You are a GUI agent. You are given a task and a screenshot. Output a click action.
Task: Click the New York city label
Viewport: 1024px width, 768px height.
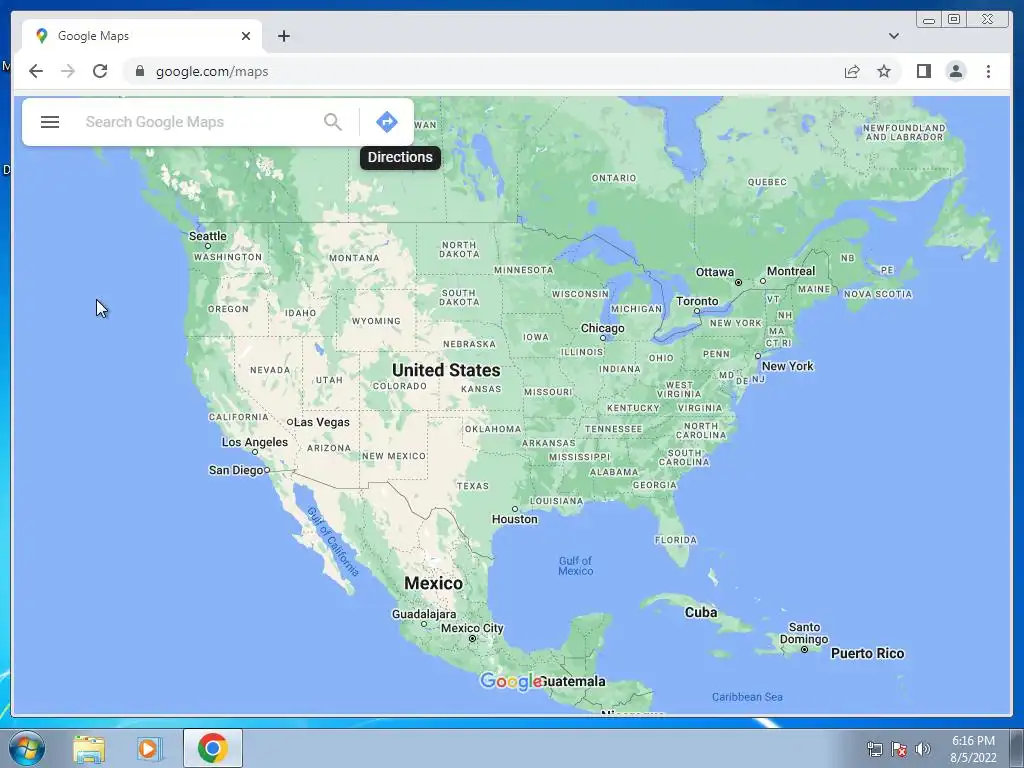788,366
